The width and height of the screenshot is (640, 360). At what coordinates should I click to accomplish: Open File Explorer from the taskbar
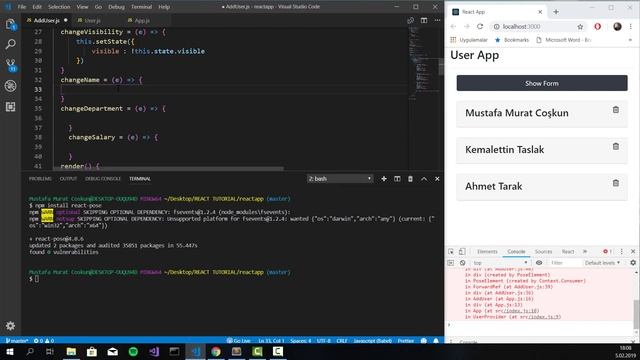click(71, 351)
